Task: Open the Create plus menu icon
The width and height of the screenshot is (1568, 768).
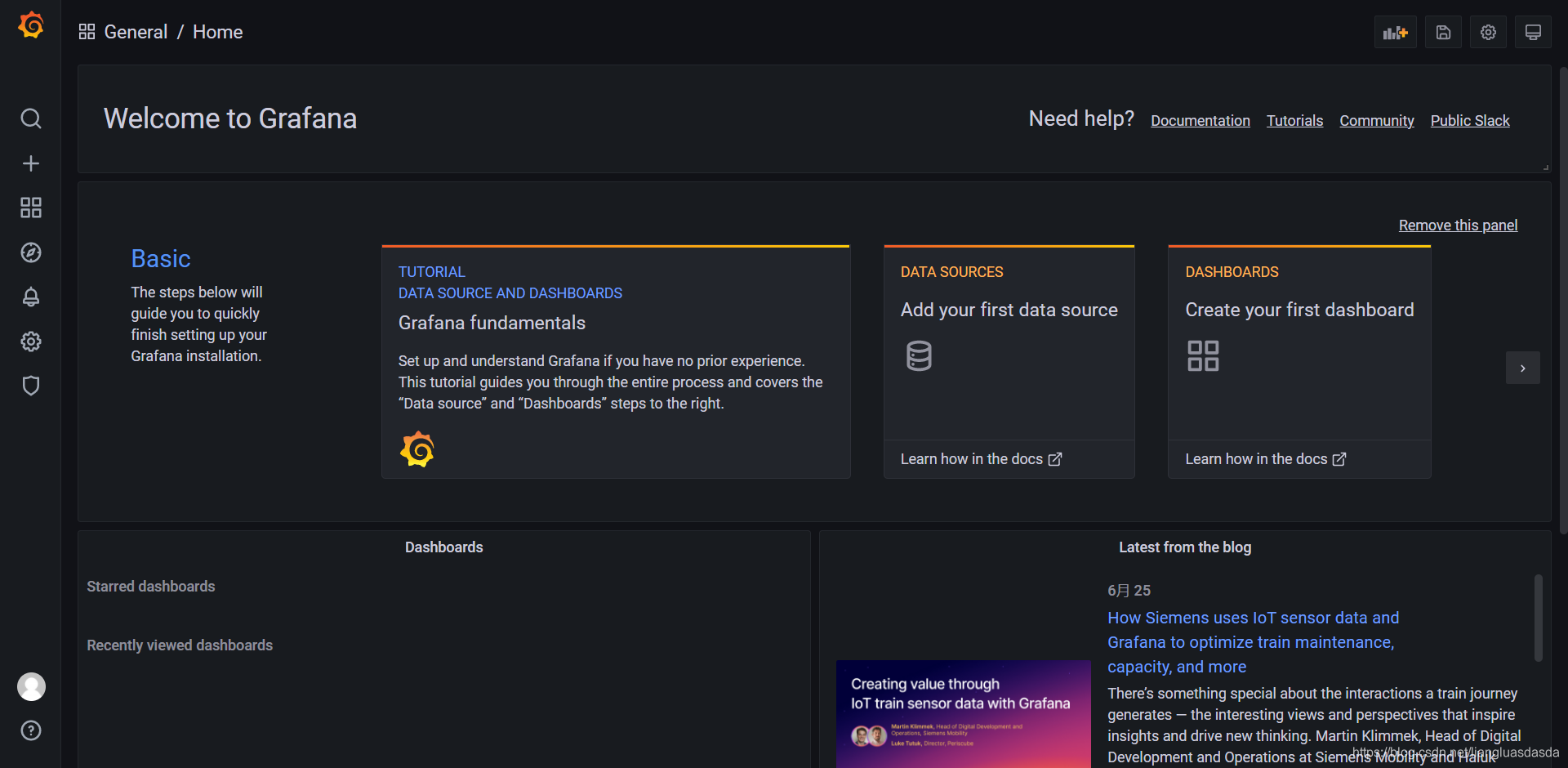Action: click(31, 163)
